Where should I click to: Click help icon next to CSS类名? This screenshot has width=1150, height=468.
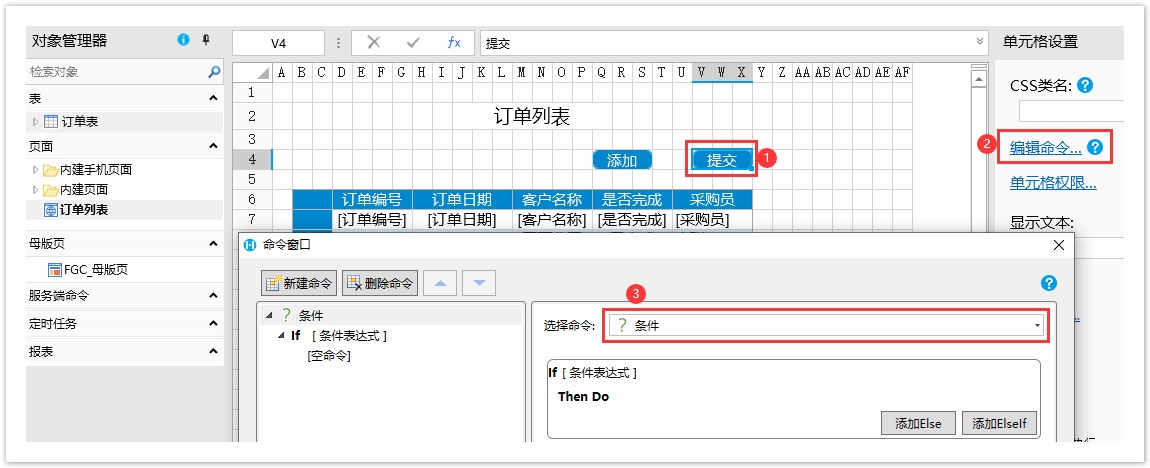point(1085,85)
